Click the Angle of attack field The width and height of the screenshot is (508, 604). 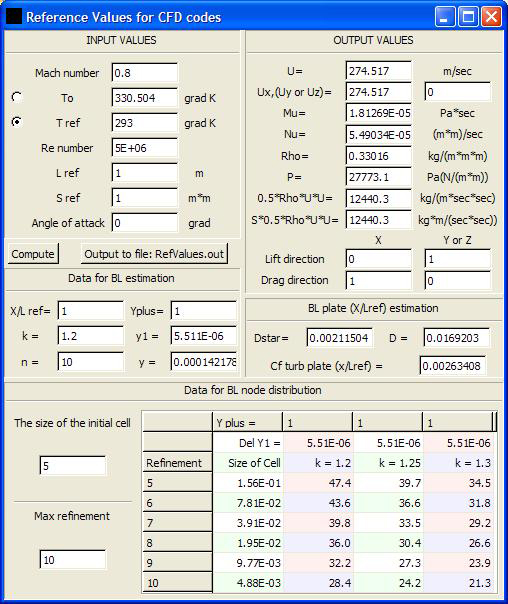tap(145, 223)
